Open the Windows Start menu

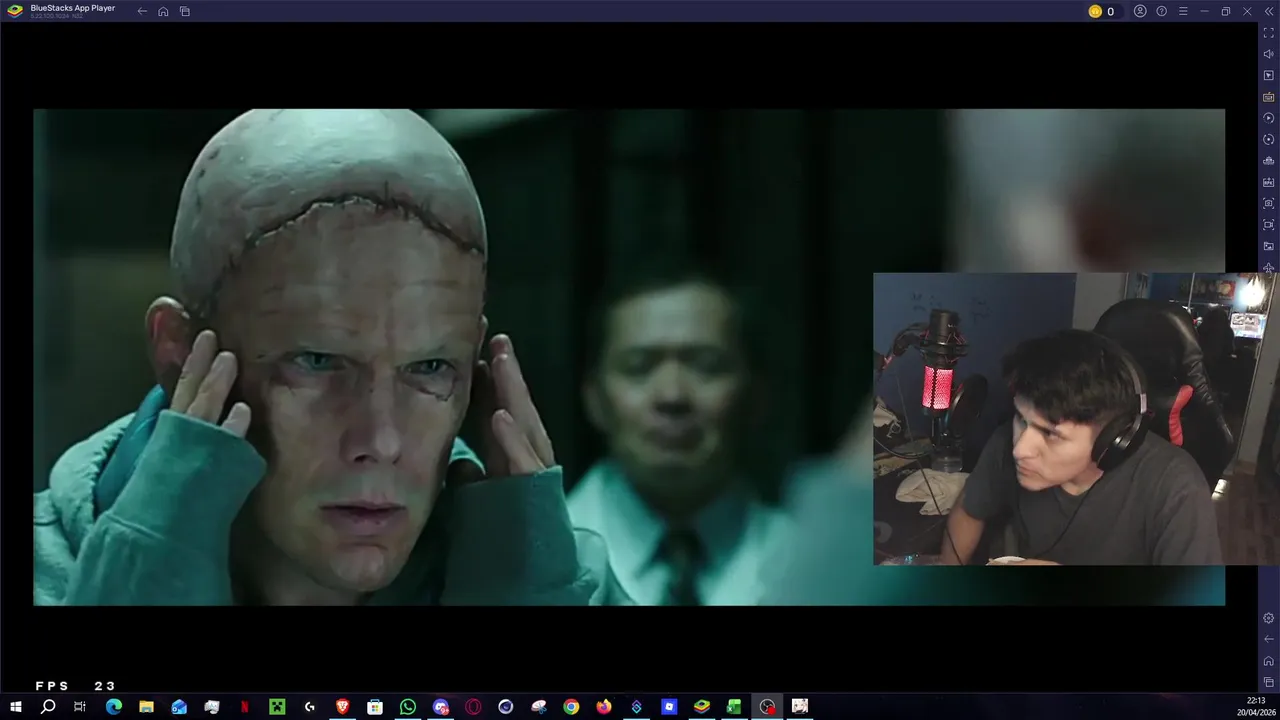coord(15,707)
